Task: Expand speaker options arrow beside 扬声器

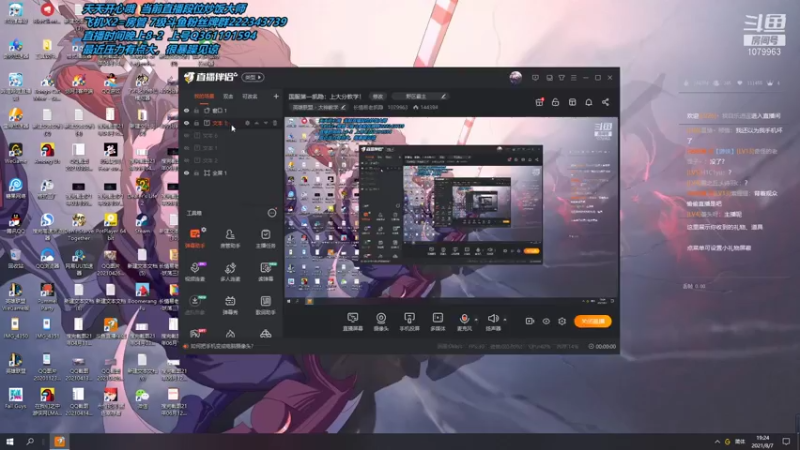Action: (x=505, y=320)
